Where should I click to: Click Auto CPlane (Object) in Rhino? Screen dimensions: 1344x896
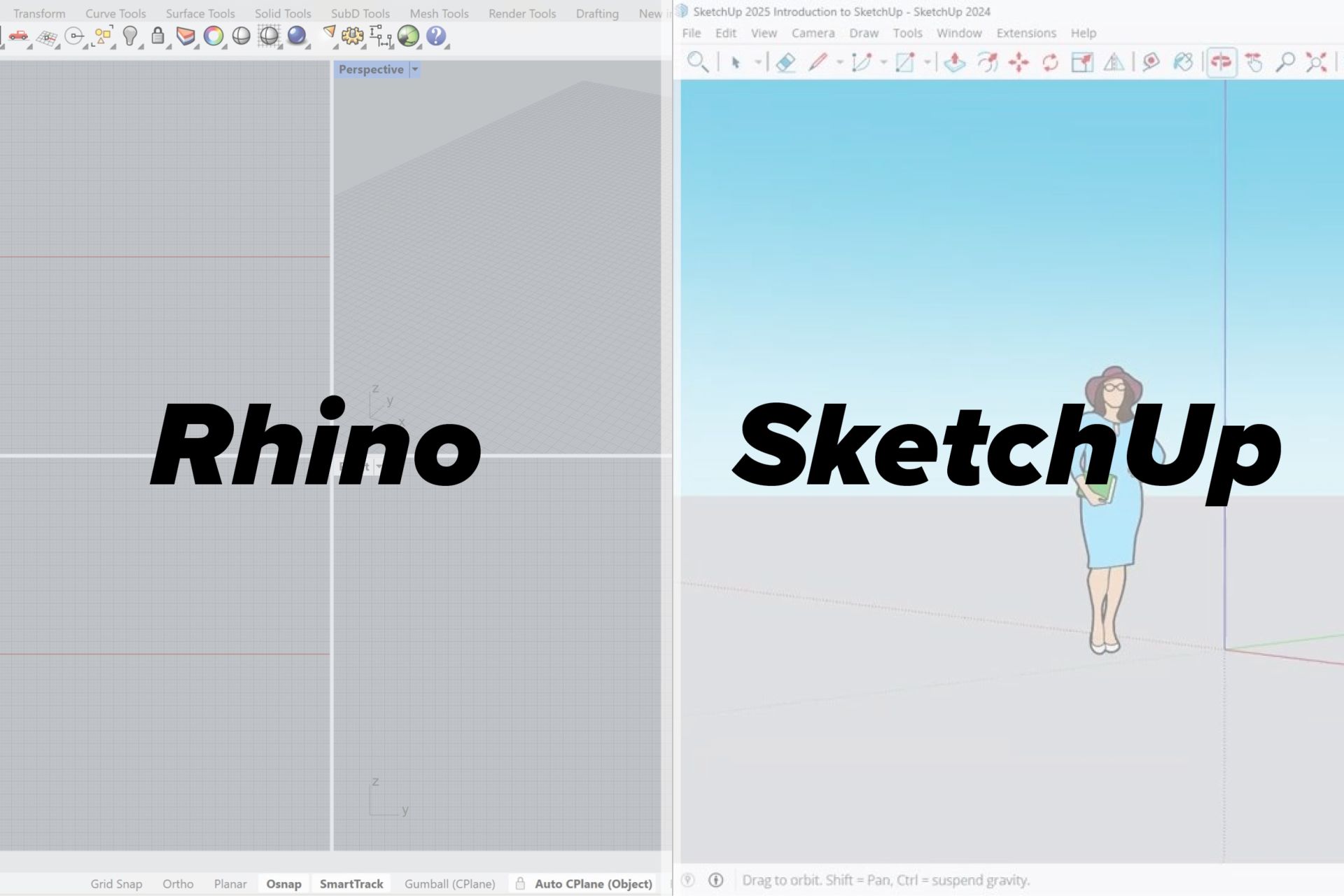tap(591, 883)
